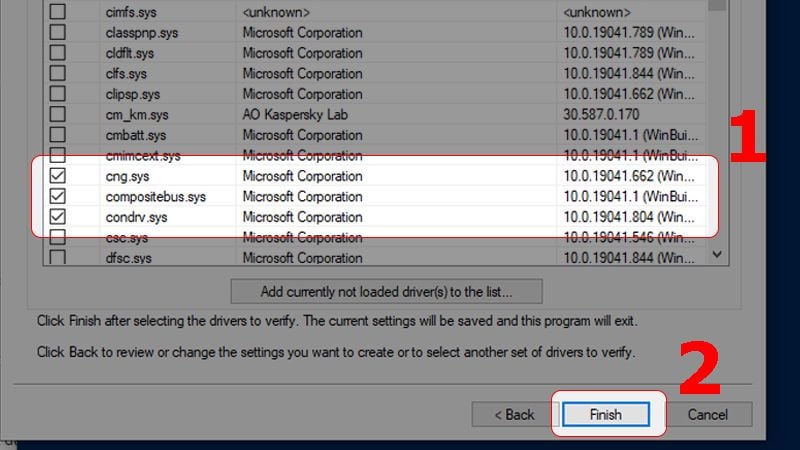Select the clfs.sys checkbox
The width and height of the screenshot is (800, 450).
[x=57, y=74]
